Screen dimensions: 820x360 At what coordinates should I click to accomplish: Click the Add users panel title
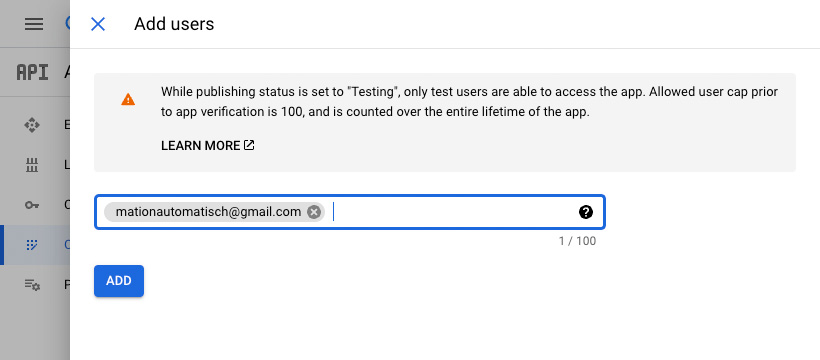click(x=174, y=24)
